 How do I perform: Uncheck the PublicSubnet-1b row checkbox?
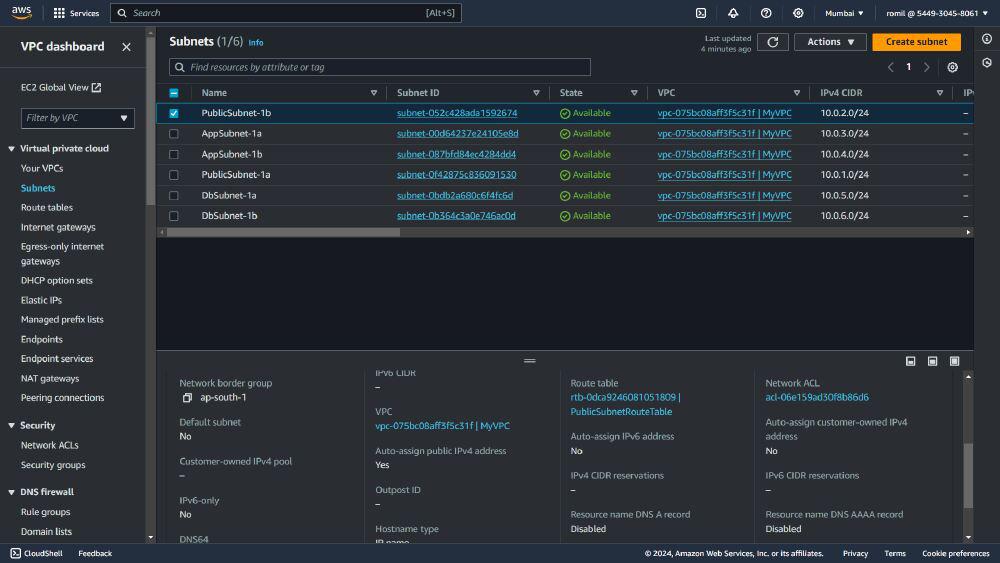[174, 113]
